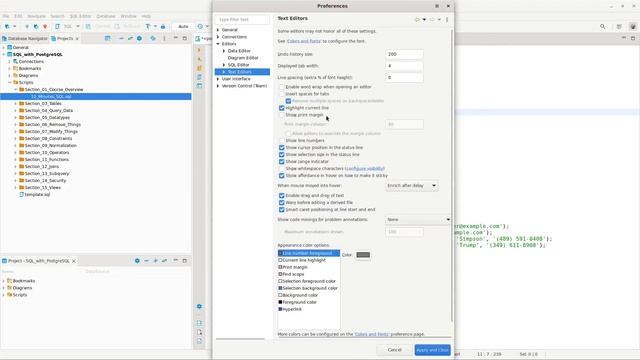The height and width of the screenshot is (360, 640).
Task: Click the gear icon in the bottom Project panel header
Action: tap(137, 261)
